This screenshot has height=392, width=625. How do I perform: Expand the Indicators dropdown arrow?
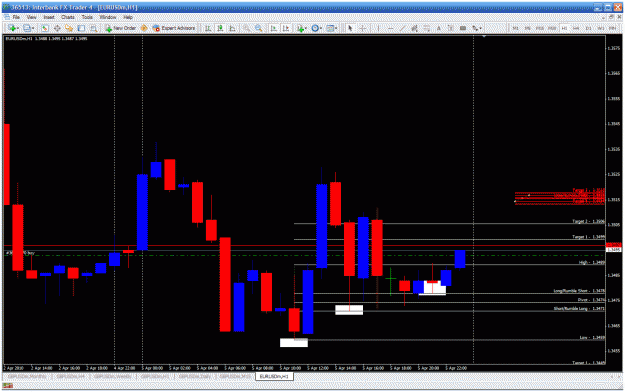point(306,28)
